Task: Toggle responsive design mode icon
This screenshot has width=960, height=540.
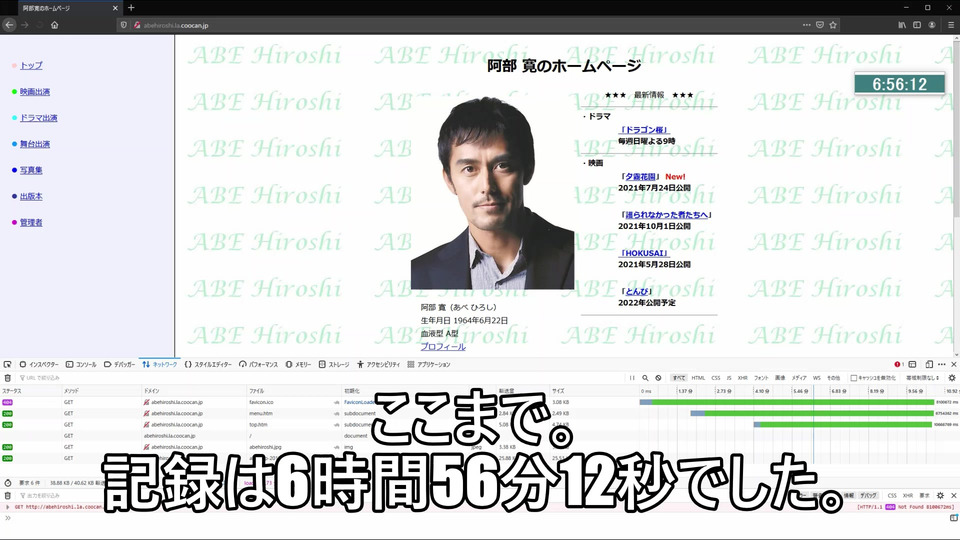Action: (x=929, y=364)
